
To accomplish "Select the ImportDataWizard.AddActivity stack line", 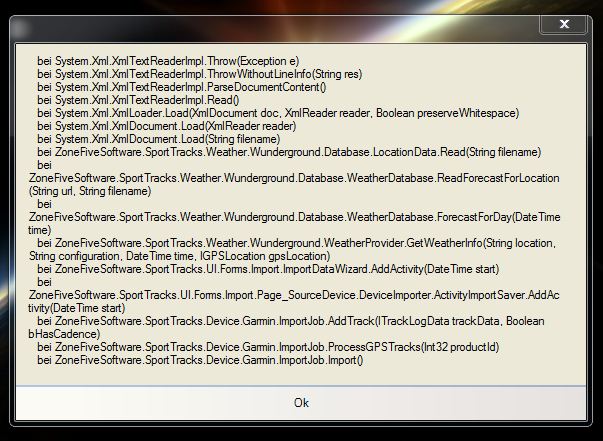I will click(268, 269).
